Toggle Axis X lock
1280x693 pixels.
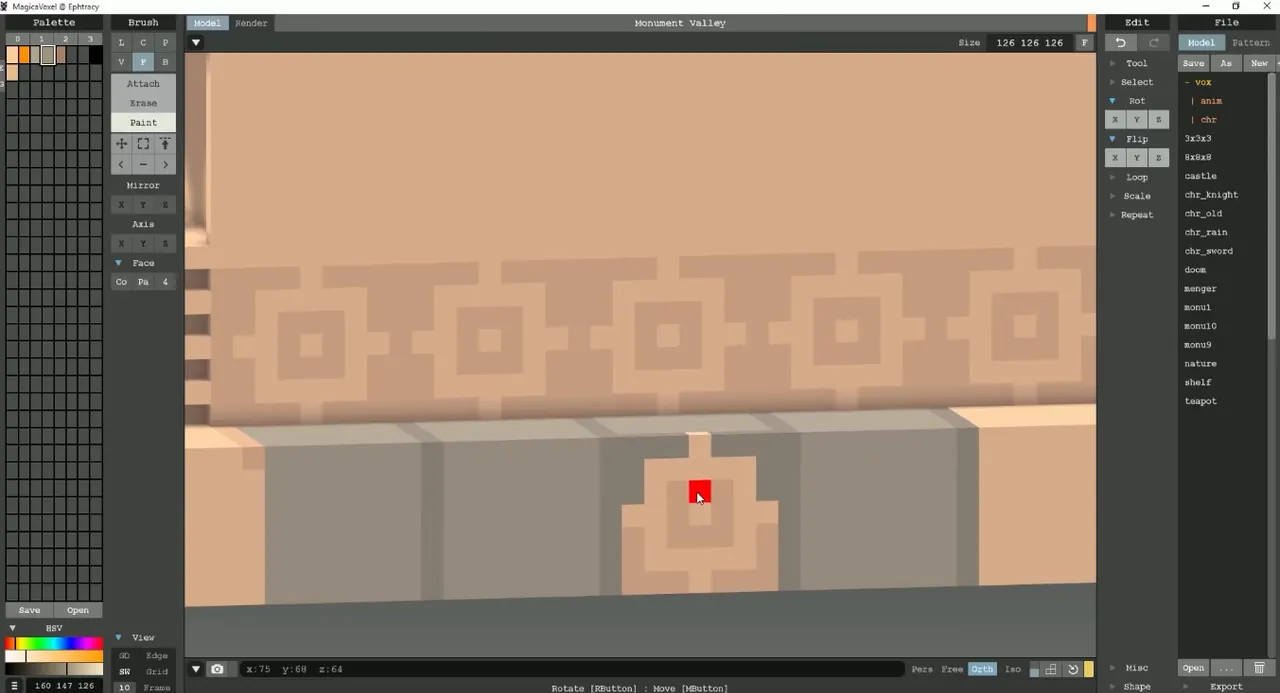click(121, 244)
